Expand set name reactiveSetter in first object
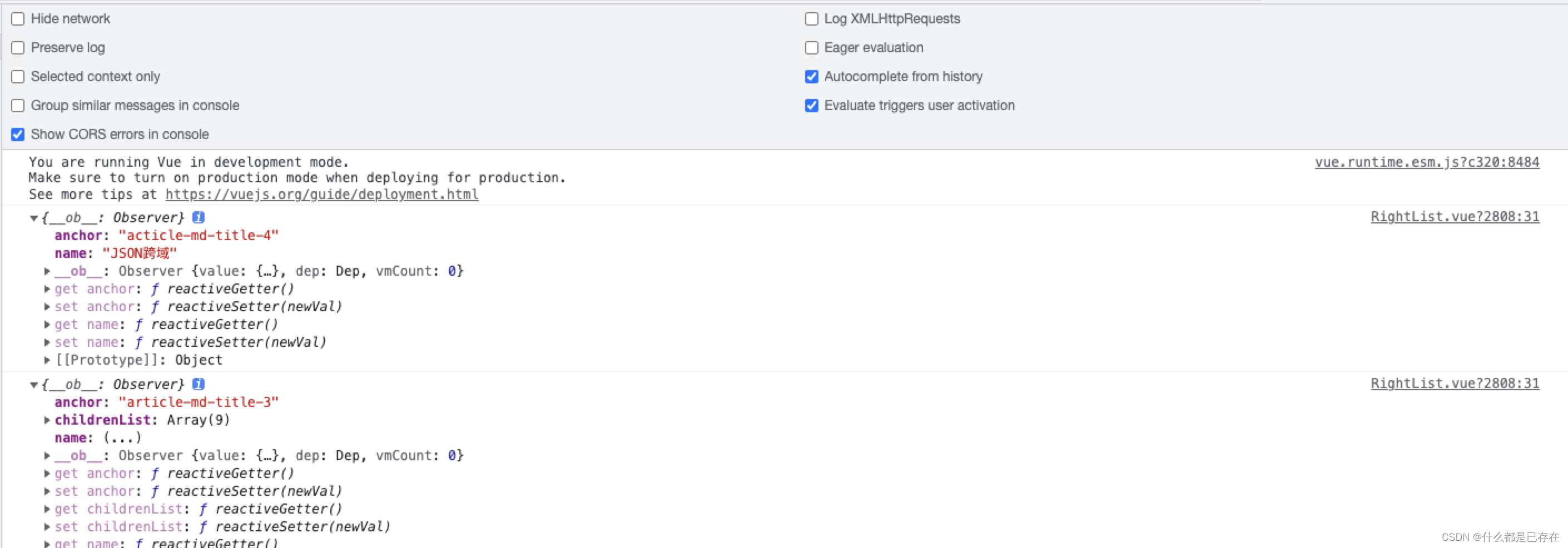This screenshot has width=1568, height=548. 47,342
